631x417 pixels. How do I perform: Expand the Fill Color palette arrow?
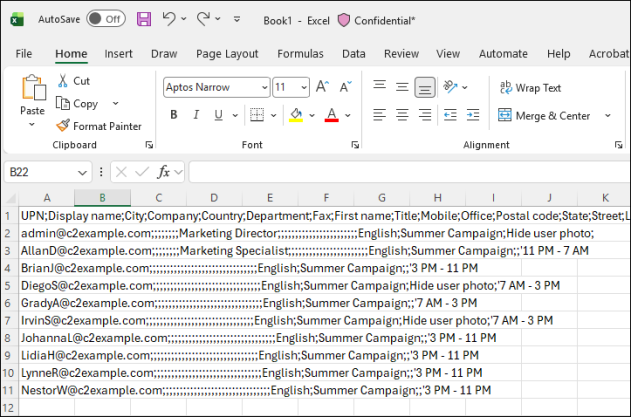tap(312, 116)
